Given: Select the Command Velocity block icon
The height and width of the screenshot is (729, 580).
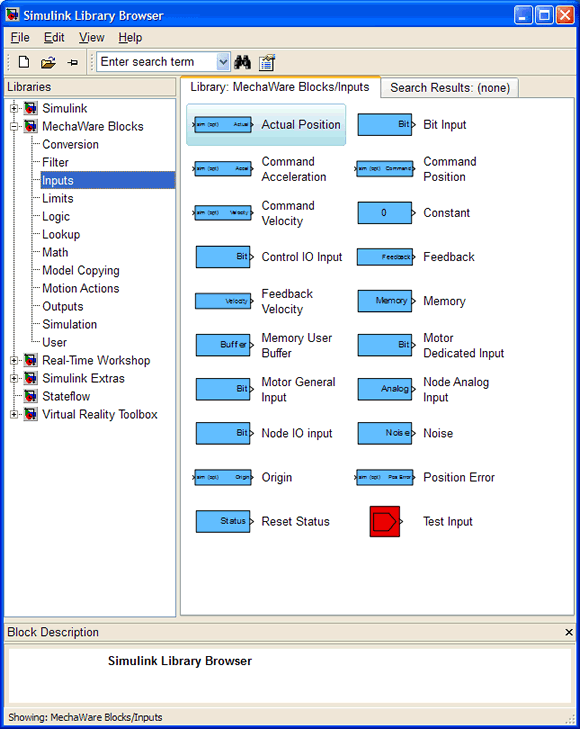Looking at the screenshot, I should click(x=223, y=213).
